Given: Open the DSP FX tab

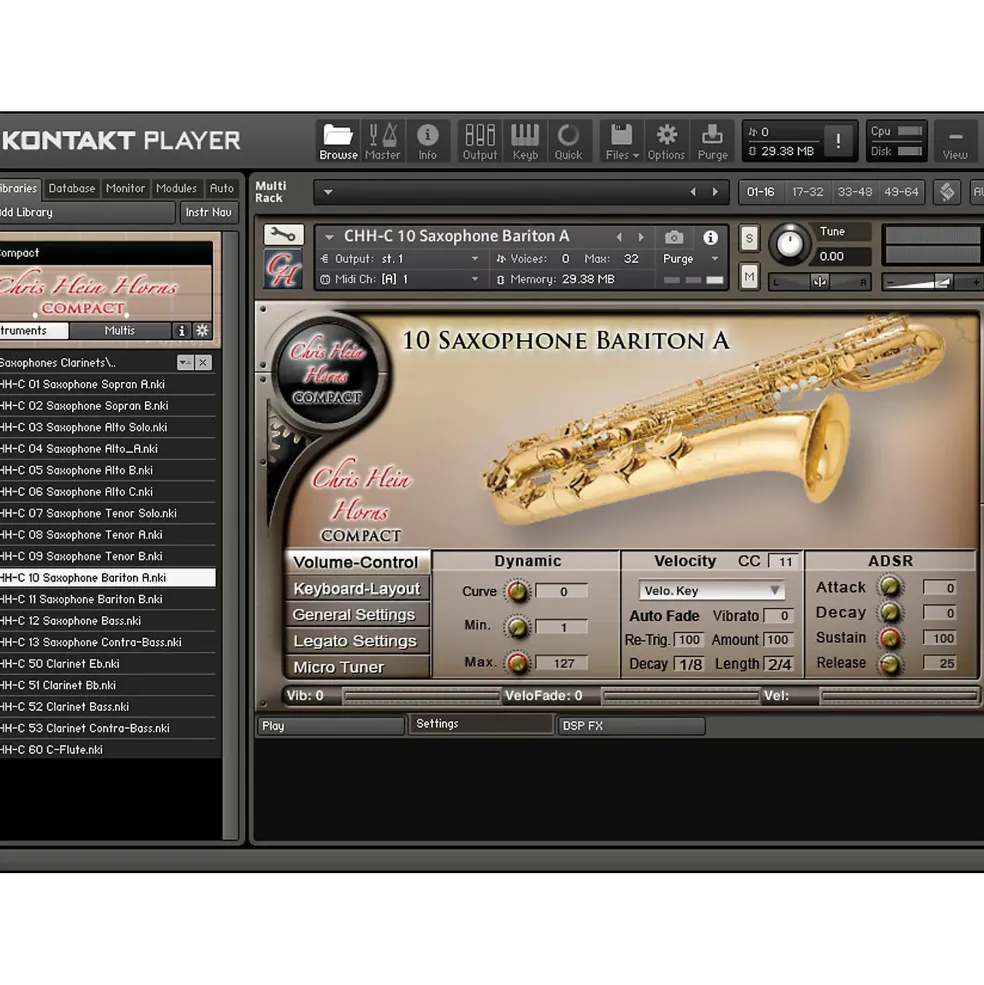Looking at the screenshot, I should coord(631,726).
